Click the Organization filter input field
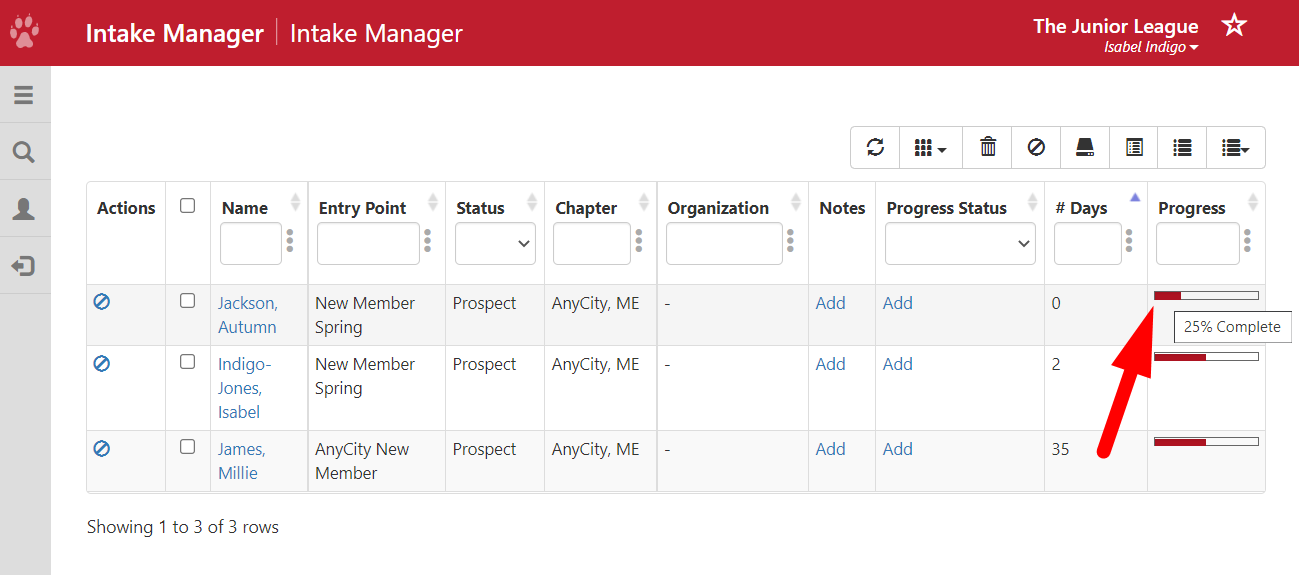 tap(724, 243)
